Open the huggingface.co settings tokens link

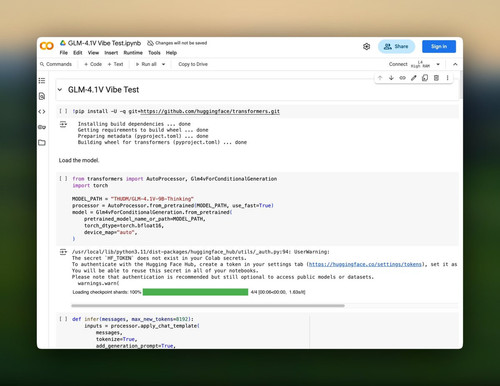click(365, 264)
